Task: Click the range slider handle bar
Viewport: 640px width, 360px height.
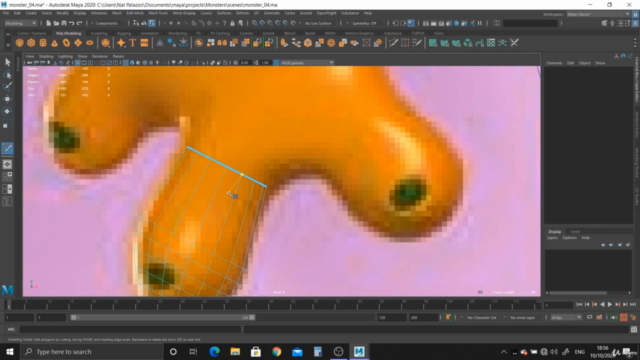Action: click(x=162, y=318)
